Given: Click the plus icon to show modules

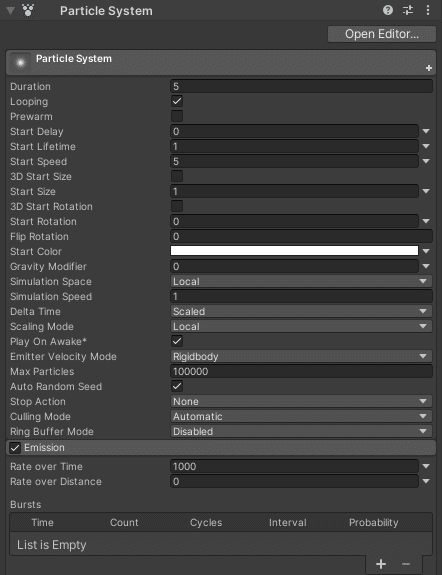Looking at the screenshot, I should [x=429, y=68].
